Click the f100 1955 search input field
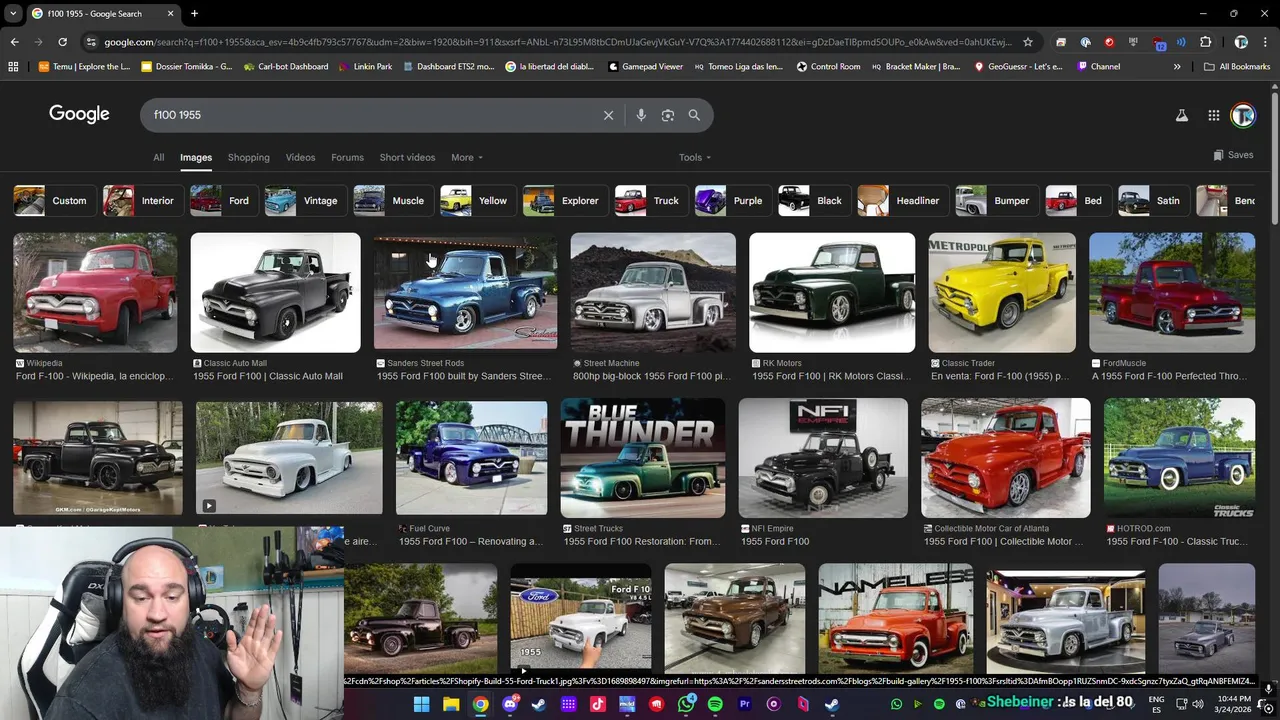The width and height of the screenshot is (1280, 720). pyautogui.click(x=370, y=115)
